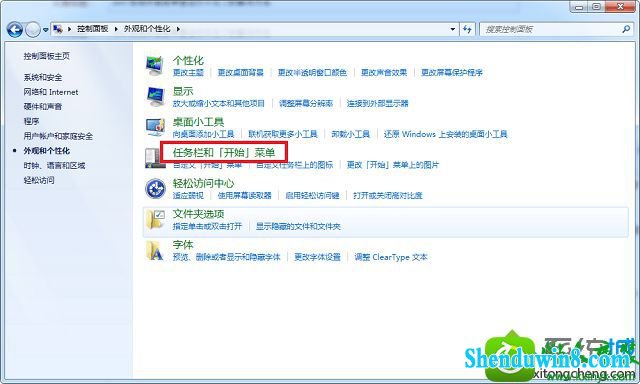Viewport: 640px width, 384px height.
Task: Click 连接到外部显示器 link
Action: pyautogui.click(x=378, y=103)
